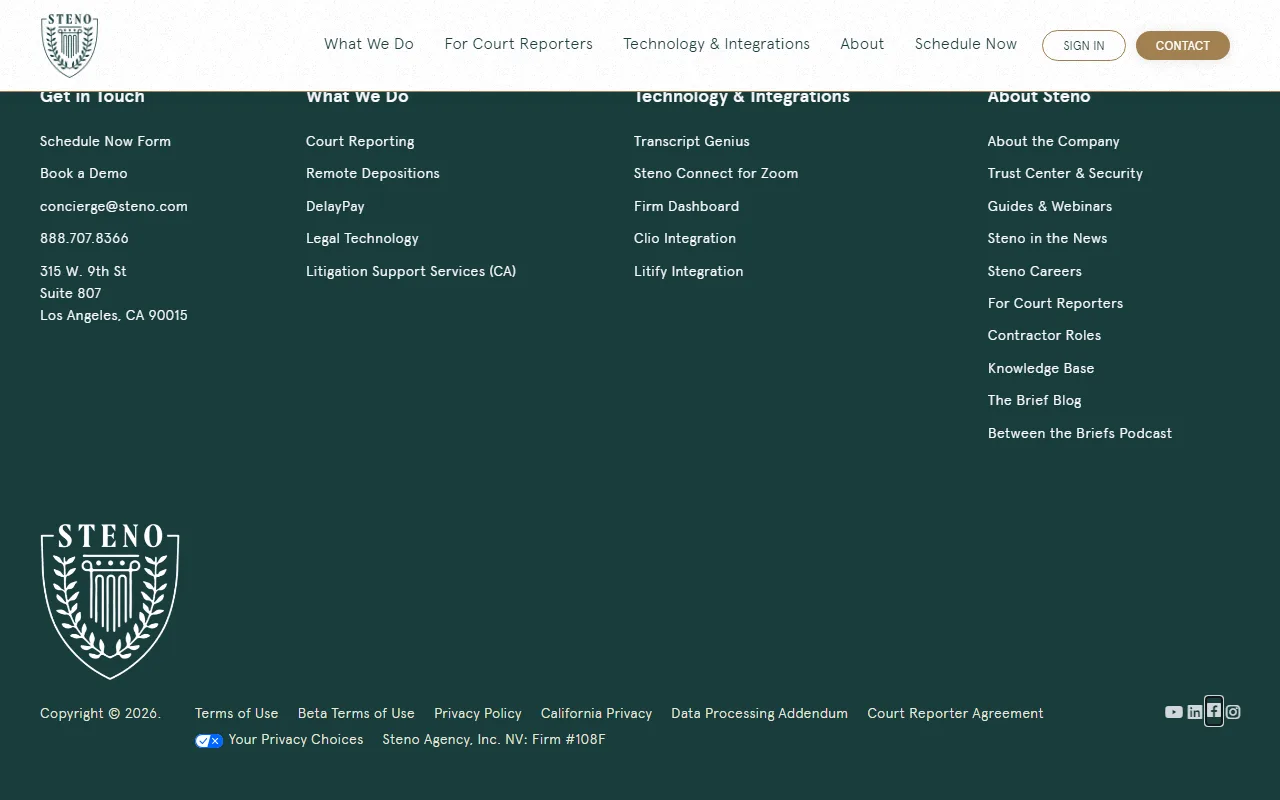Click the Steno shield logo in header
Screen dimensions: 1280x800
pos(69,45)
